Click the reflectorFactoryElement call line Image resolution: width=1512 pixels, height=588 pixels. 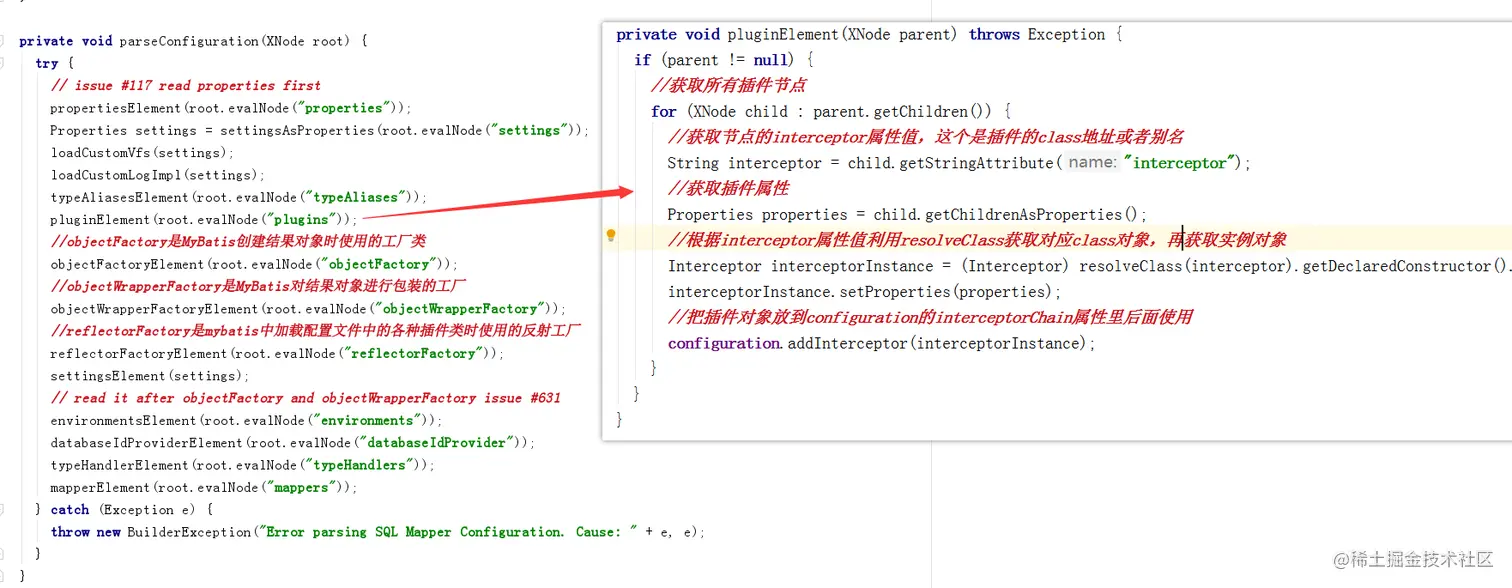tap(278, 353)
